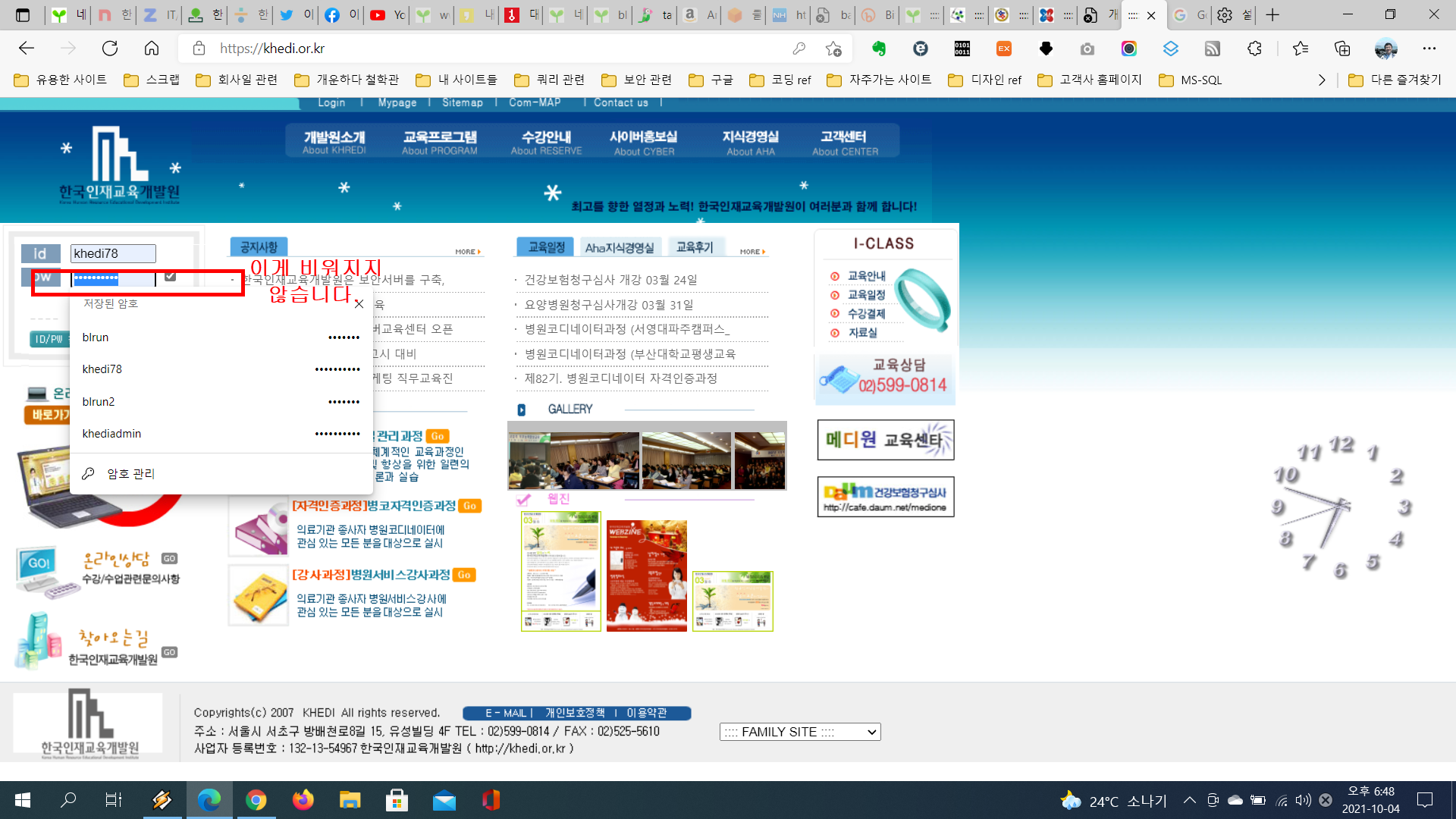Click Login link in top bar
The width and height of the screenshot is (1456, 819).
tap(331, 102)
